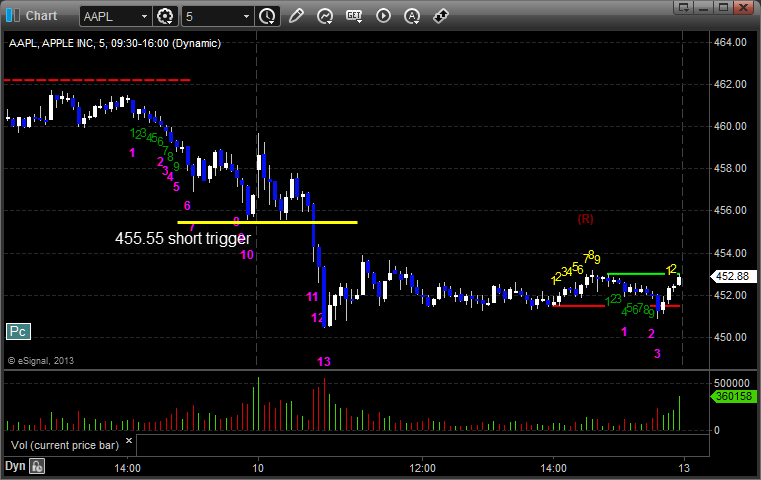Select the Vol (current price bar) label
The height and width of the screenshot is (480, 761).
pyautogui.click(x=65, y=445)
